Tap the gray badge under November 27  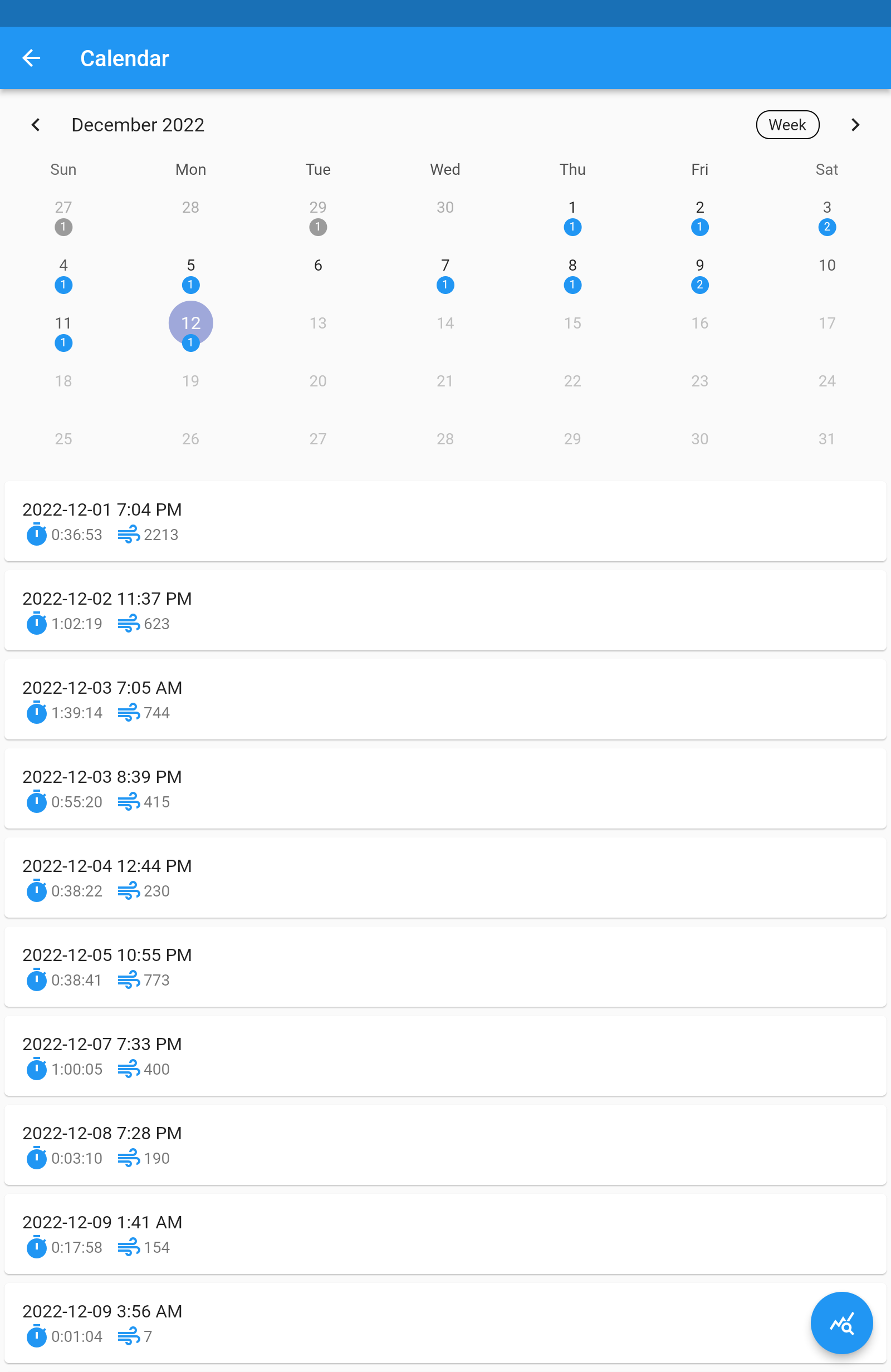63,227
